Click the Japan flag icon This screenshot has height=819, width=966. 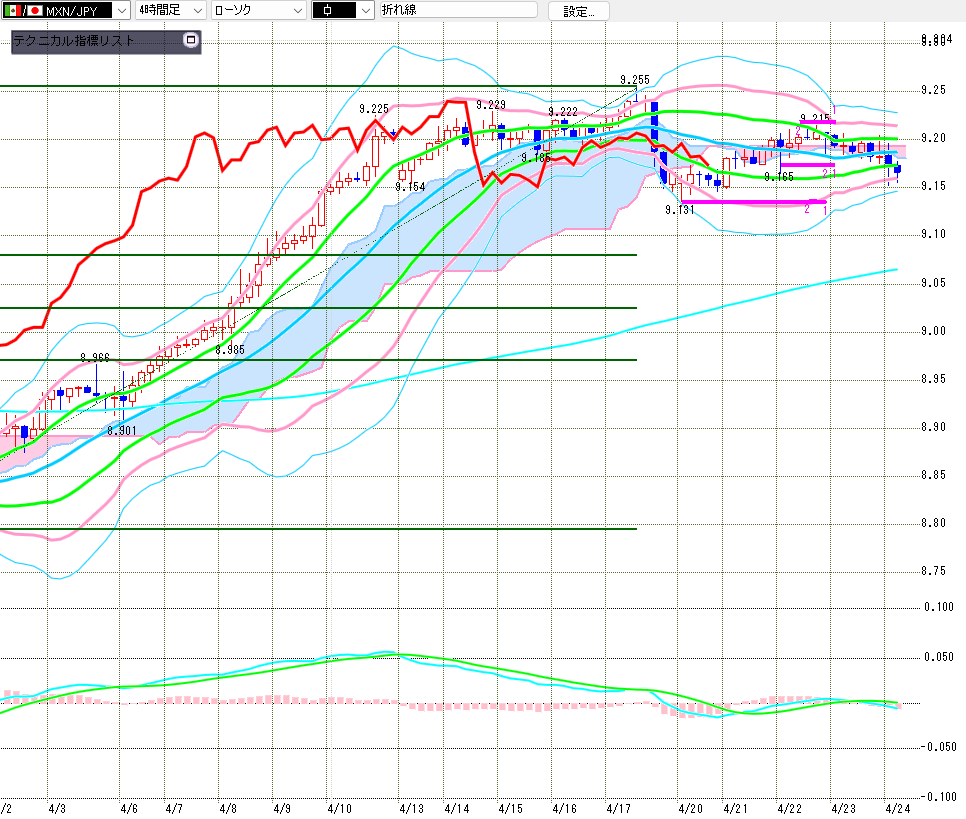coord(34,10)
